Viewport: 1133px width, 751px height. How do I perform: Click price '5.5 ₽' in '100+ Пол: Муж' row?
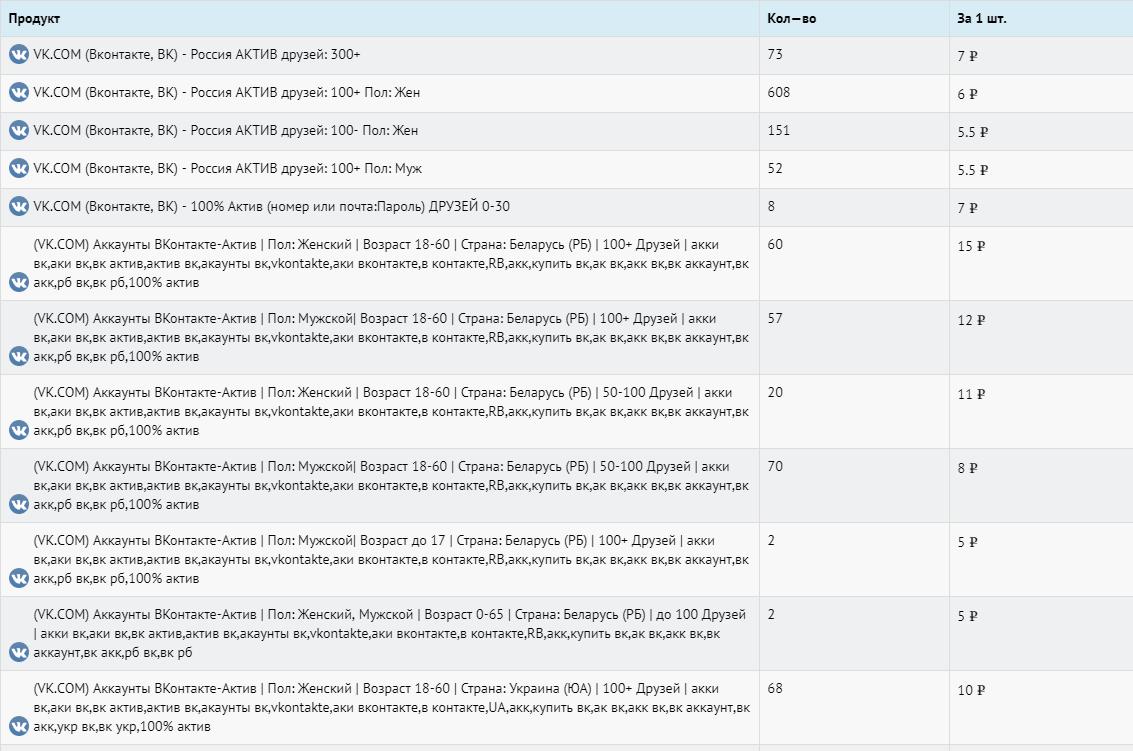(x=973, y=170)
